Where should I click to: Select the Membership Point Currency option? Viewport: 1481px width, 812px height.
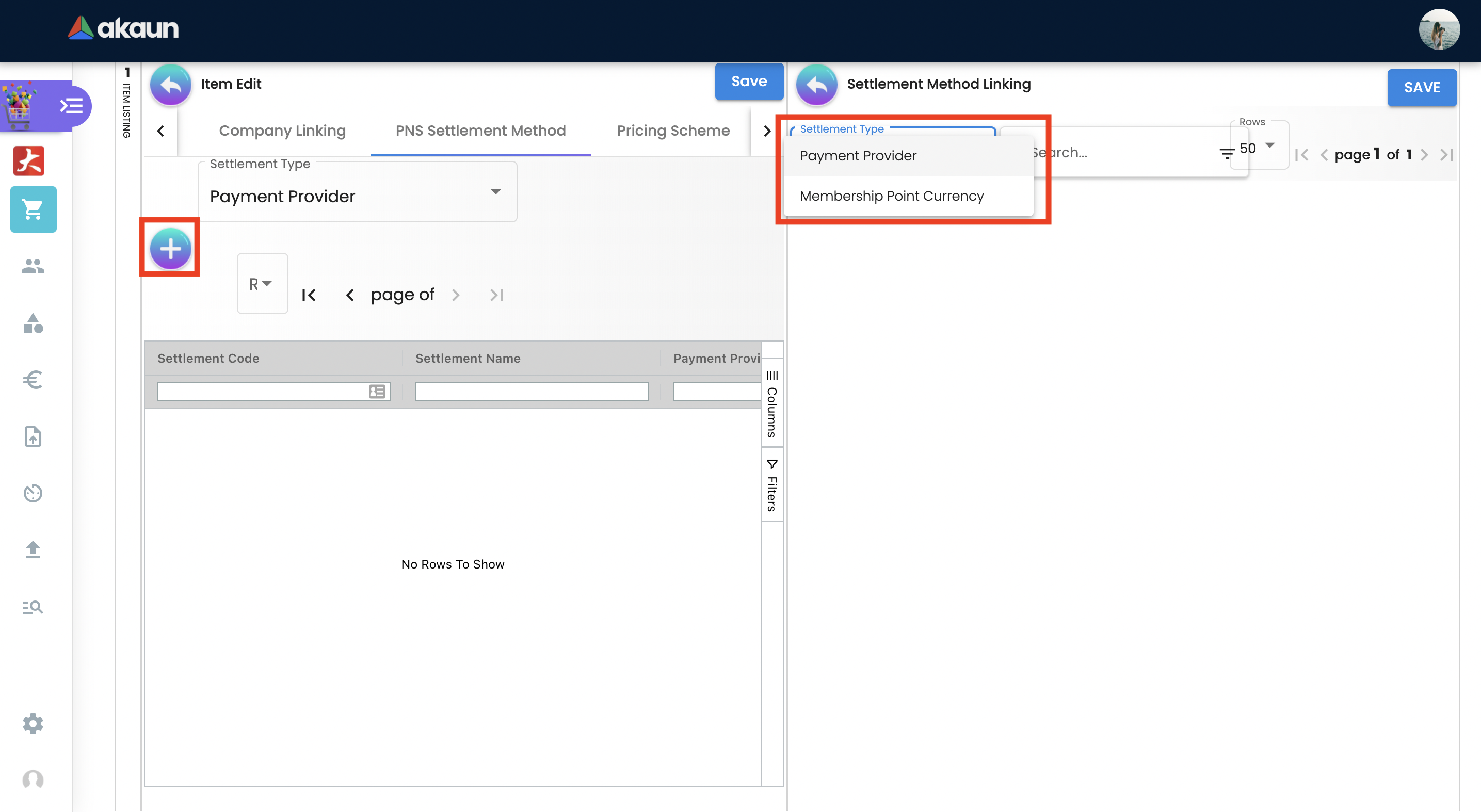pyautogui.click(x=891, y=196)
